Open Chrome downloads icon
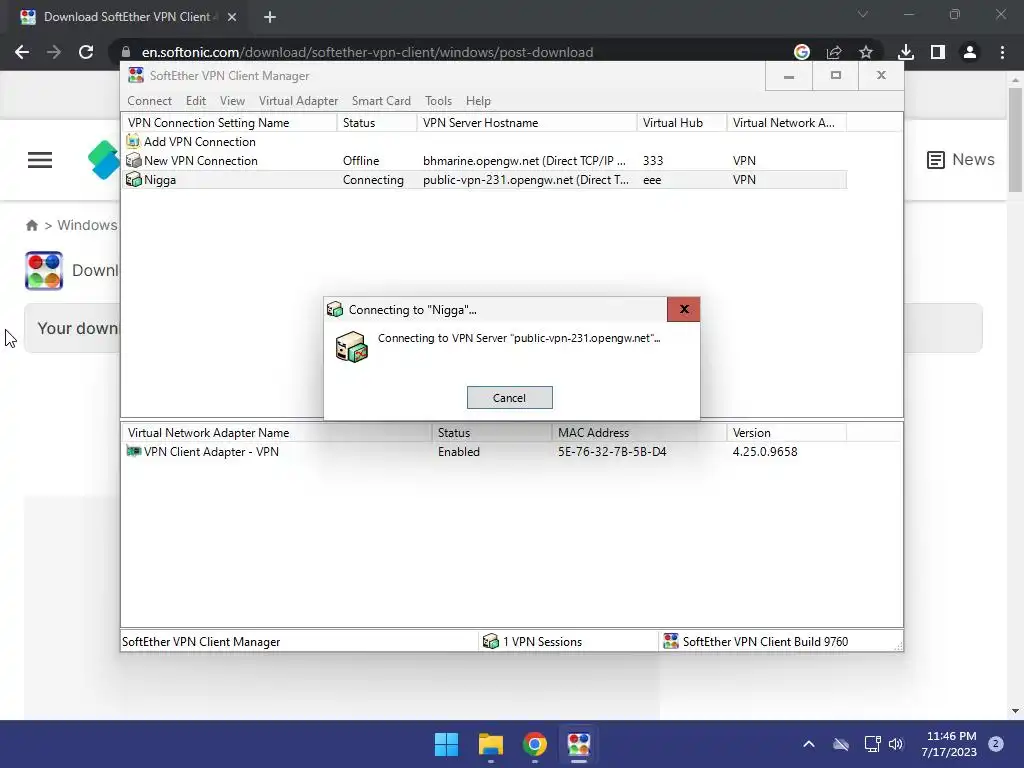 tap(906, 52)
